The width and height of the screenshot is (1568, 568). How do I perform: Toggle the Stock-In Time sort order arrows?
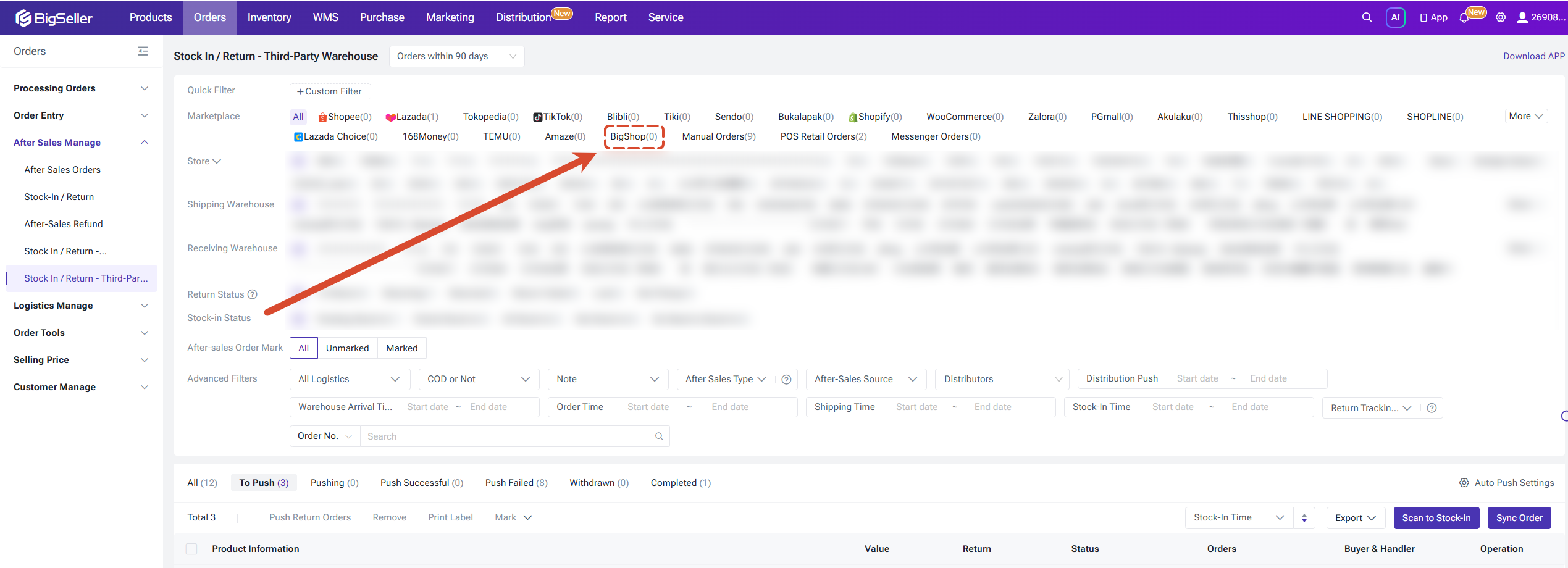pos(1304,518)
